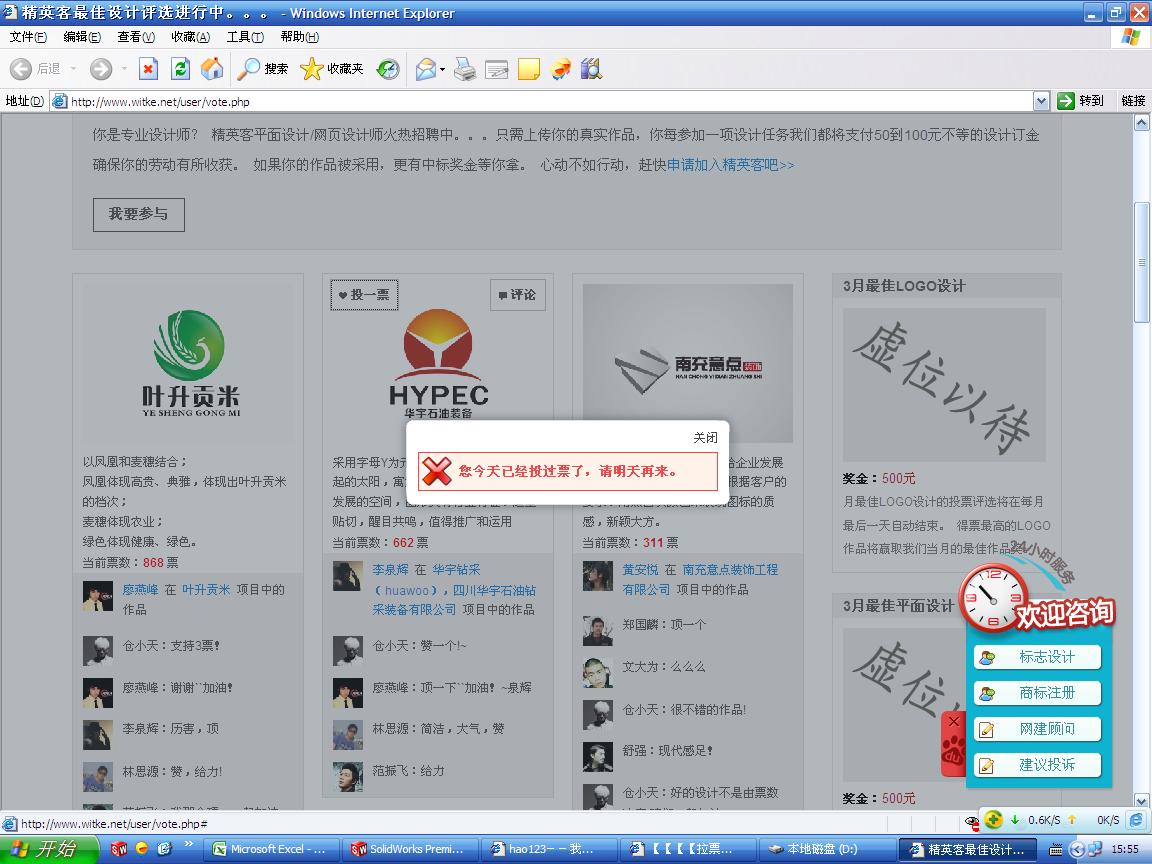Open the 文件 (File) menu
This screenshot has width=1152, height=864.
[x=28, y=37]
